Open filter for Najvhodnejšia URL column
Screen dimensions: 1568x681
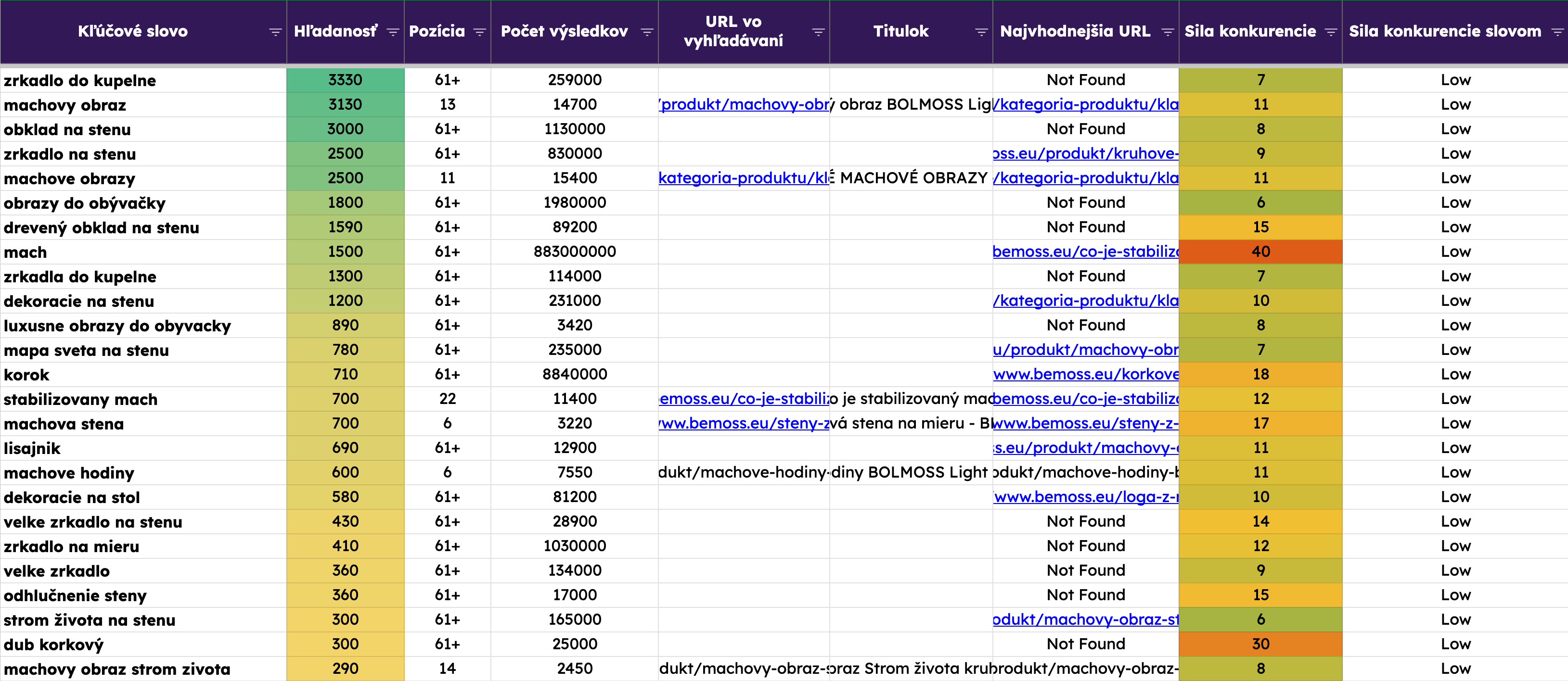coord(1168,32)
